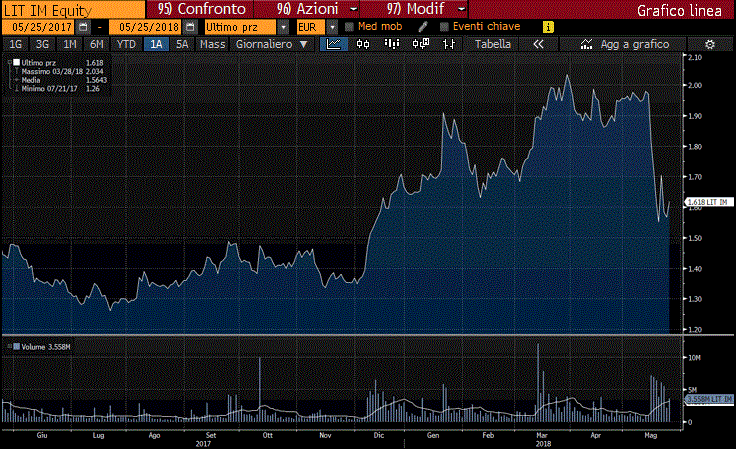
Task: Toggle the Ultimo prz legend checkbox
Action: pos(15,62)
